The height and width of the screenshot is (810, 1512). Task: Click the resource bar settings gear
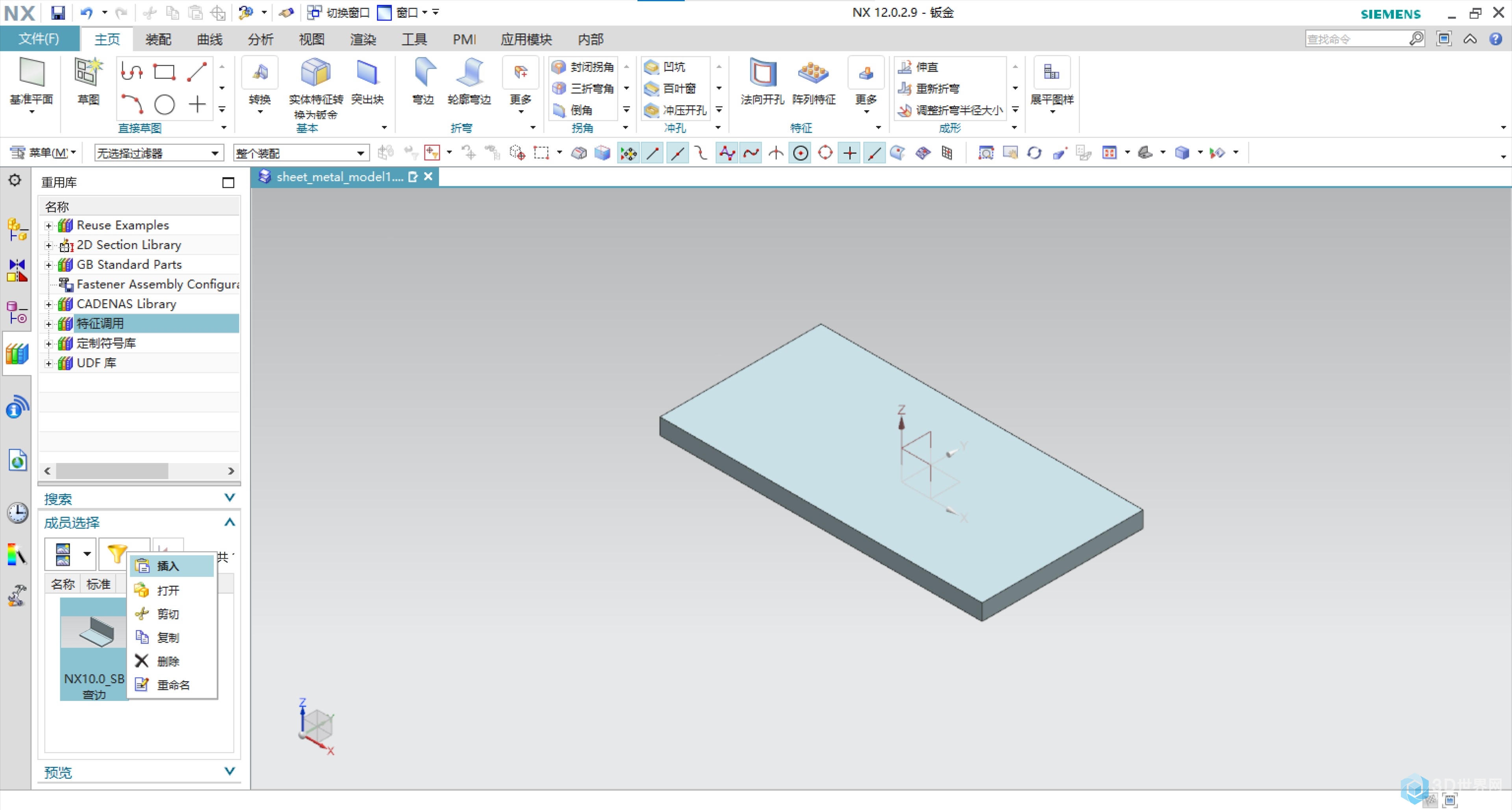(x=15, y=180)
